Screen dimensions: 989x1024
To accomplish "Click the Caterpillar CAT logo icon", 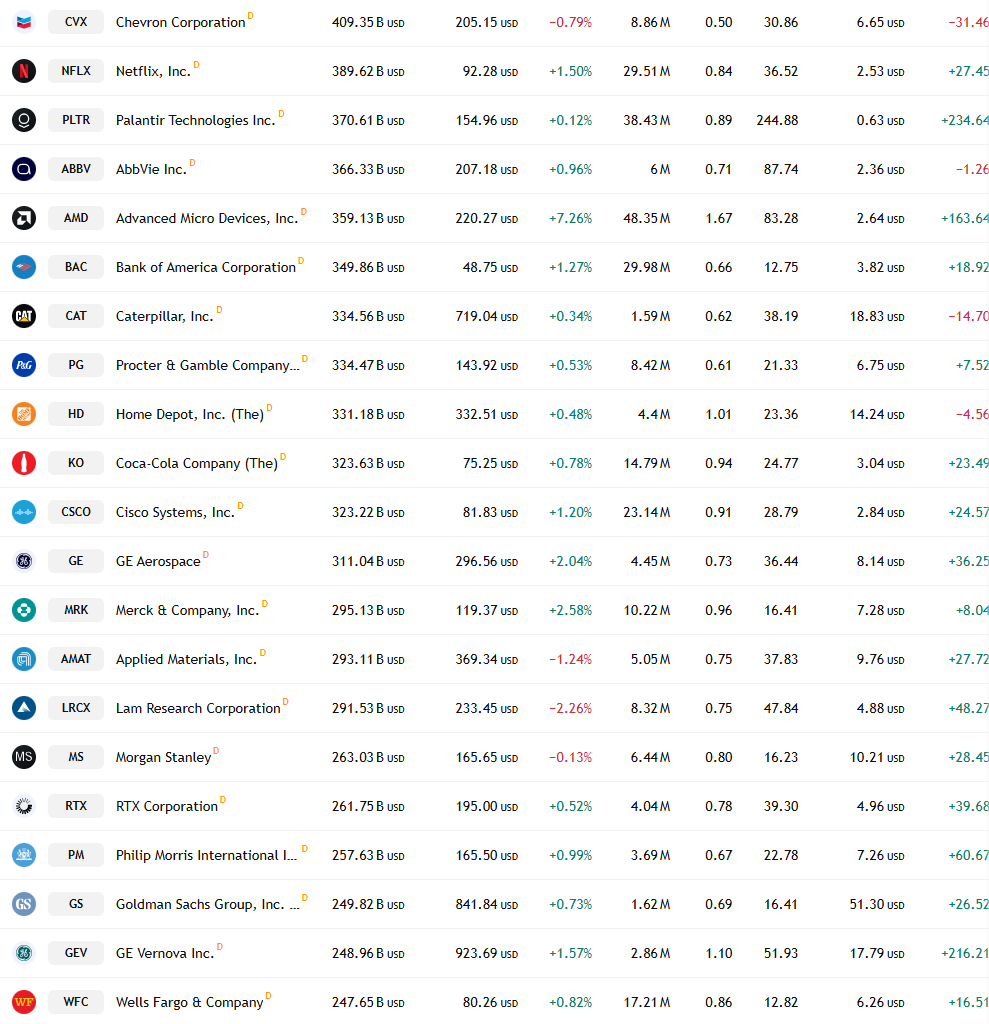I will click(x=24, y=316).
